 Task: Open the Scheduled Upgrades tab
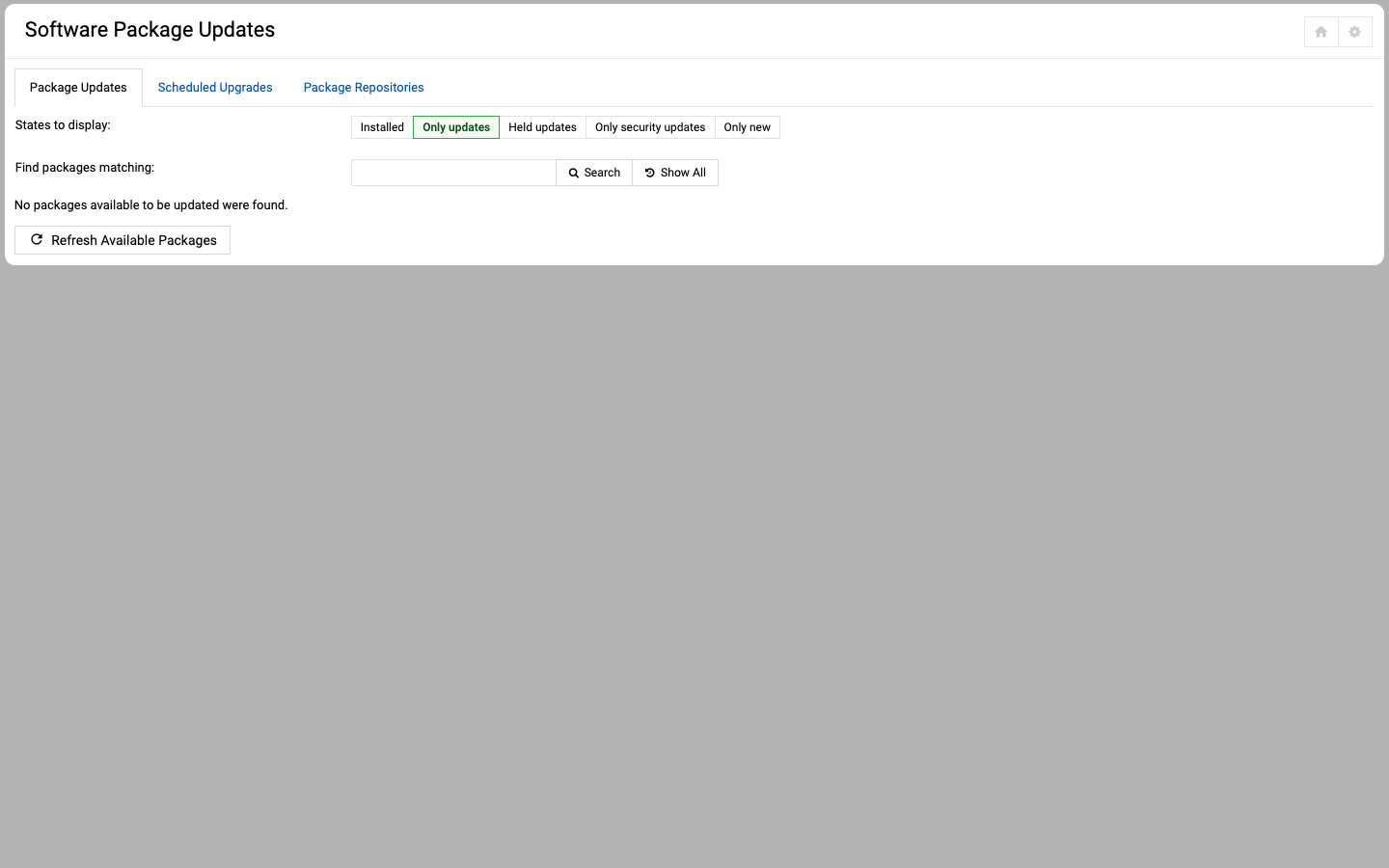(215, 88)
